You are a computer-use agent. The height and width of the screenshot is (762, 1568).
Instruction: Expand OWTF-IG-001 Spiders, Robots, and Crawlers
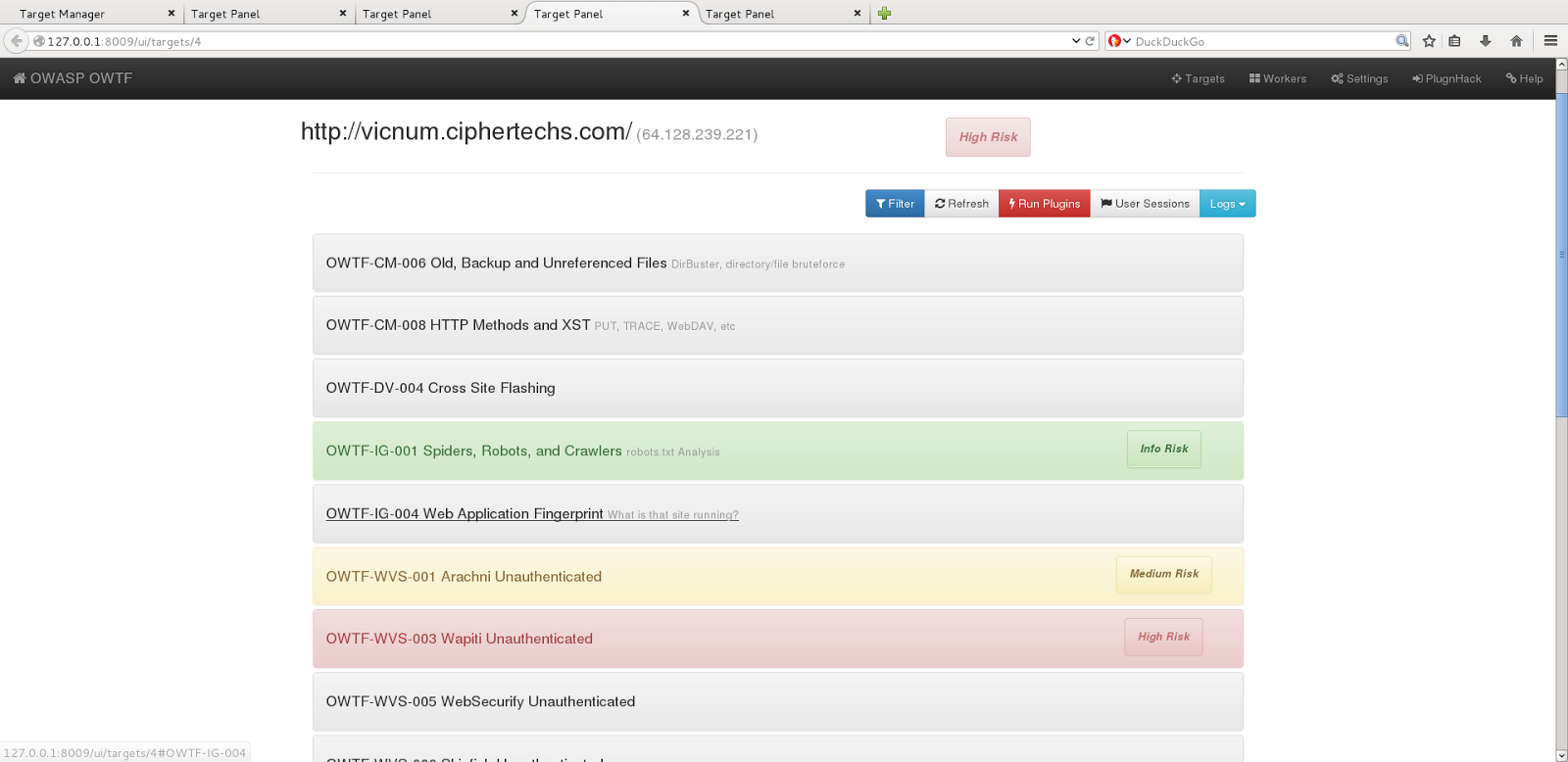click(x=778, y=451)
